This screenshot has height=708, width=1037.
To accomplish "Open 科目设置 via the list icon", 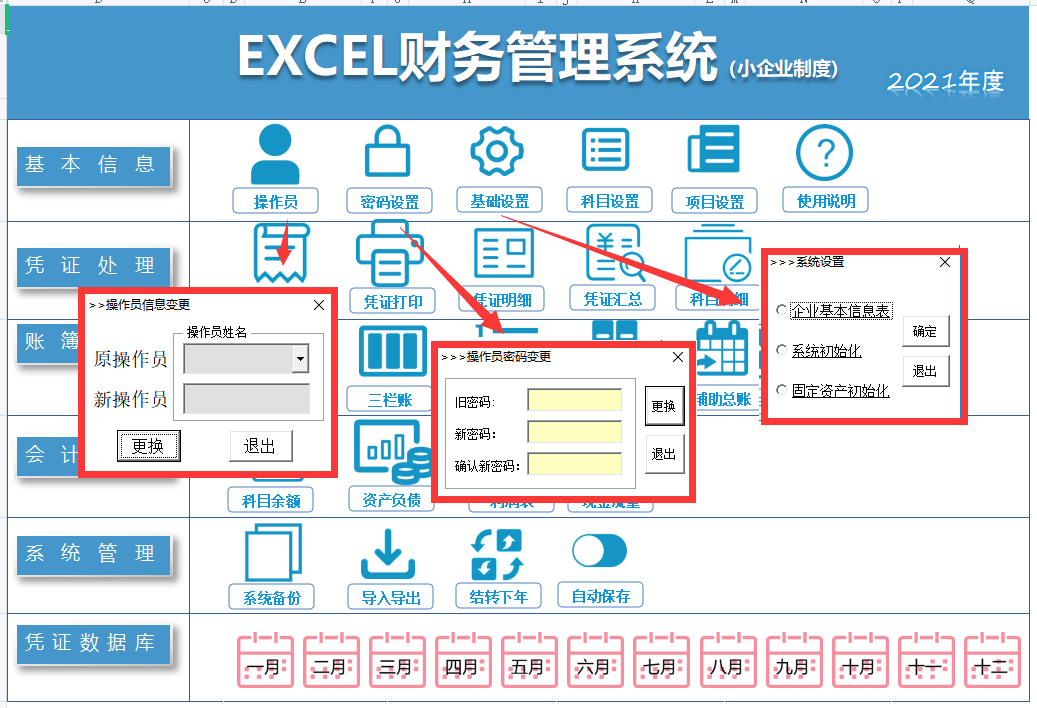I will pyautogui.click(x=604, y=148).
